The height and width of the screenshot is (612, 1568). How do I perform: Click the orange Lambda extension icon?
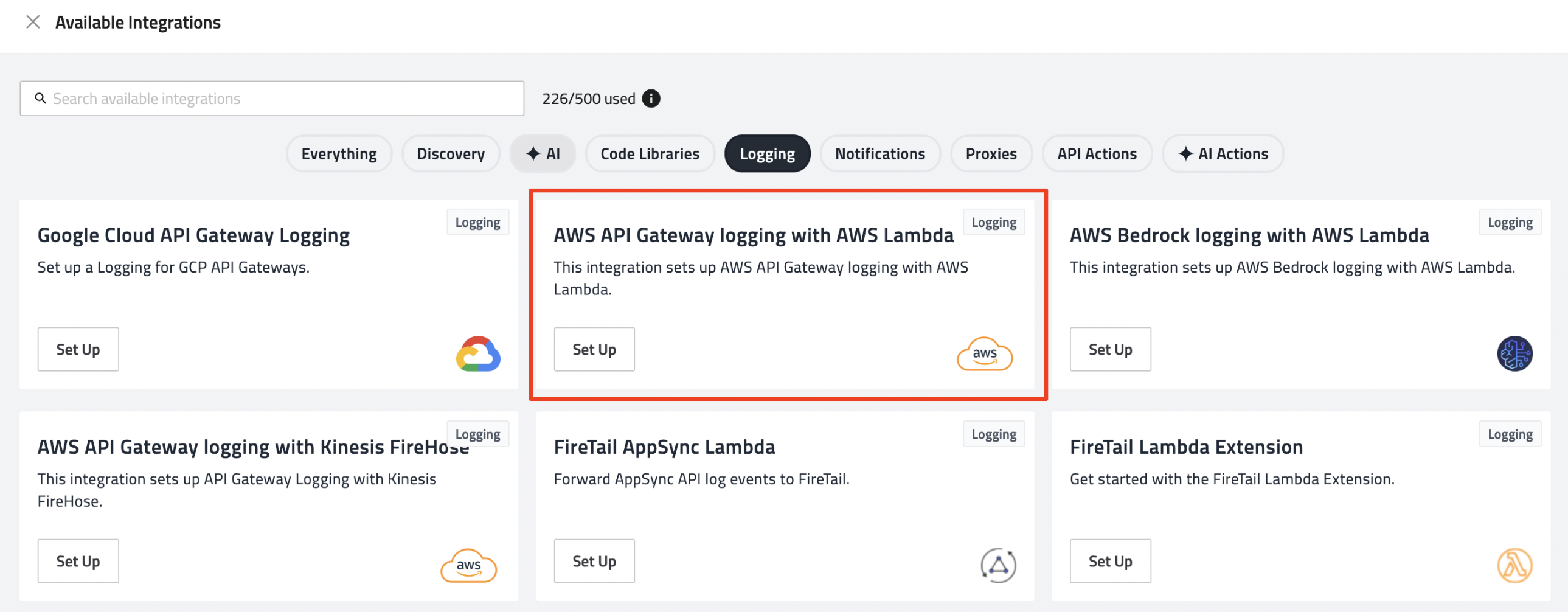pyautogui.click(x=1514, y=566)
